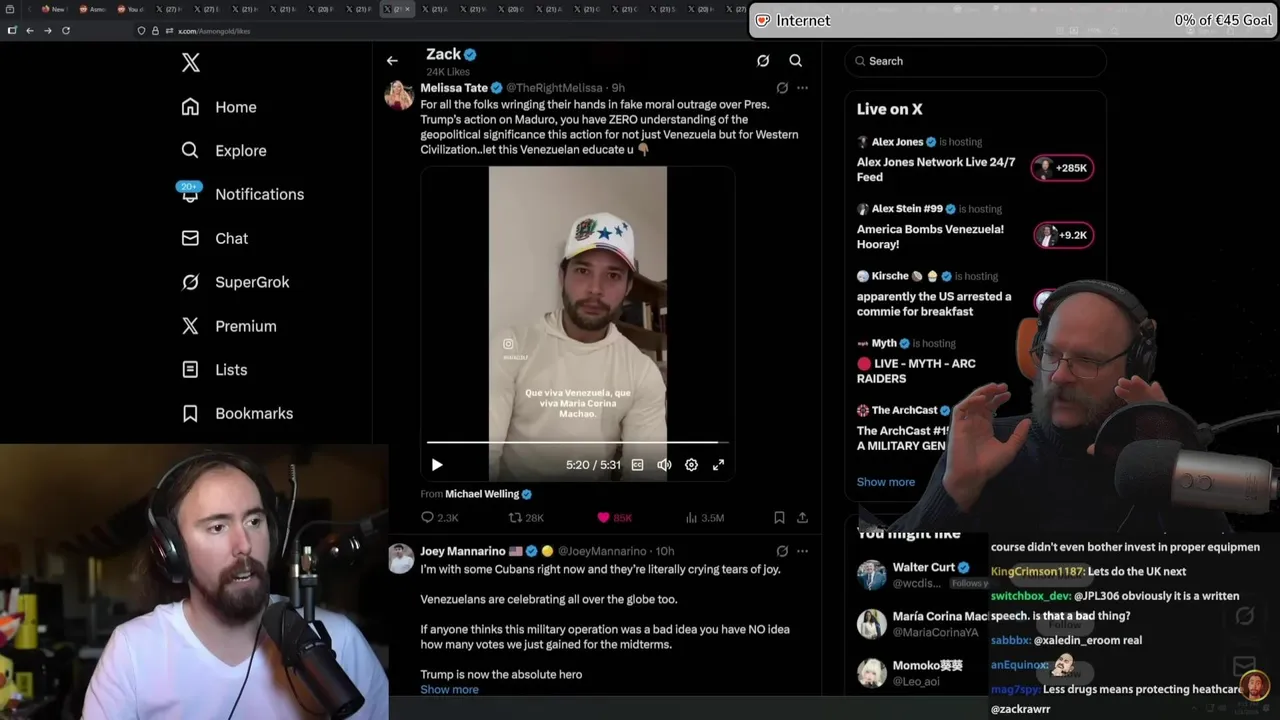The image size is (1280, 720).
Task: Click the search icon in the profile header
Action: click(795, 61)
